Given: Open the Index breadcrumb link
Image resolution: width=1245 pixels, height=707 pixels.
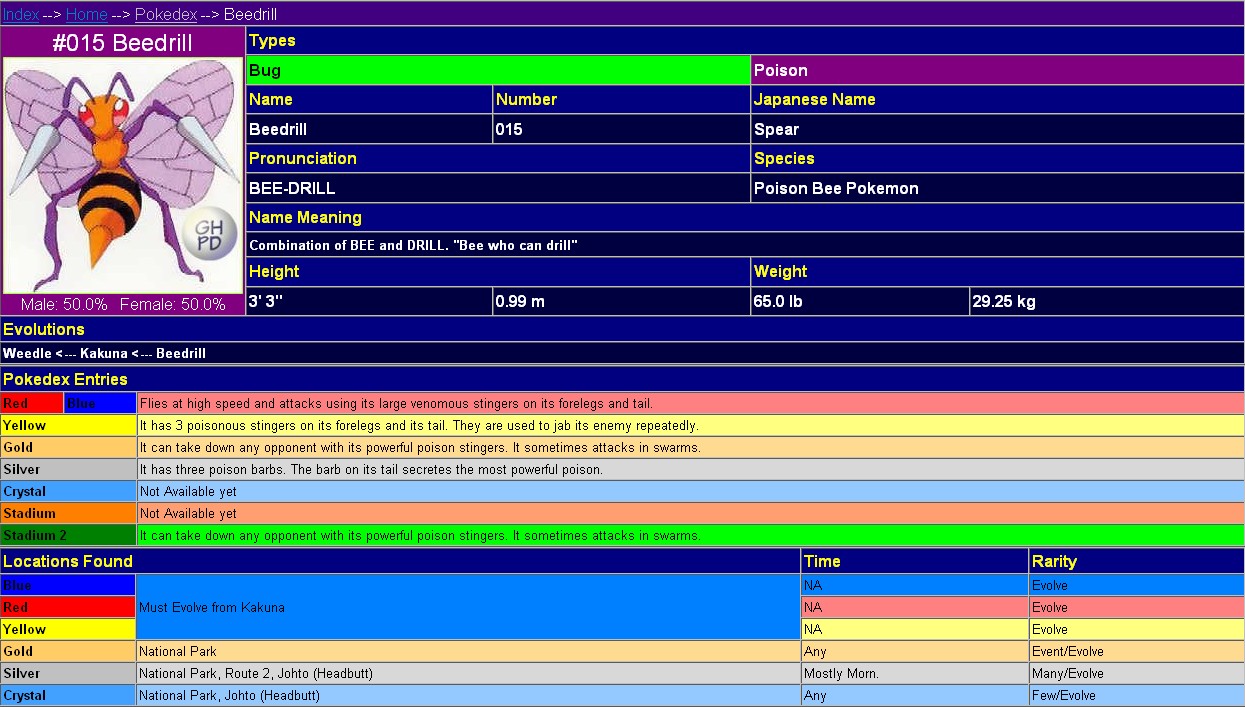Looking at the screenshot, I should pos(21,14).
